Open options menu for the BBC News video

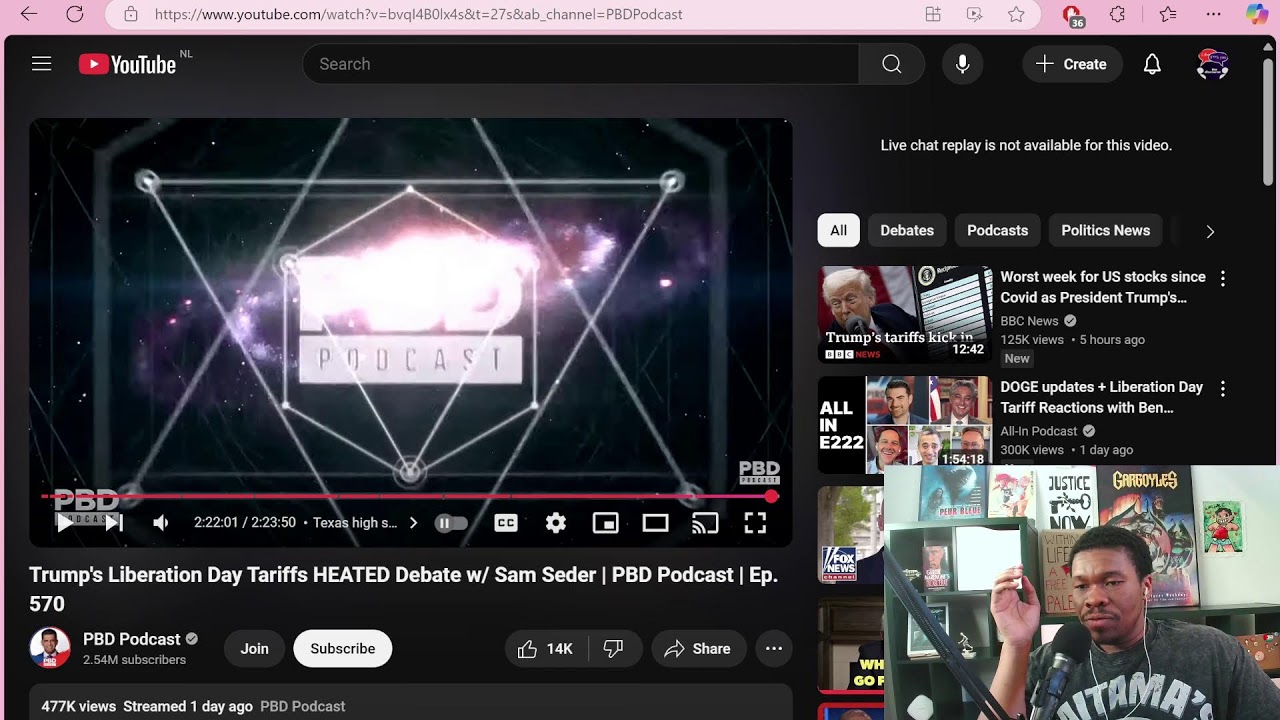tap(1222, 279)
